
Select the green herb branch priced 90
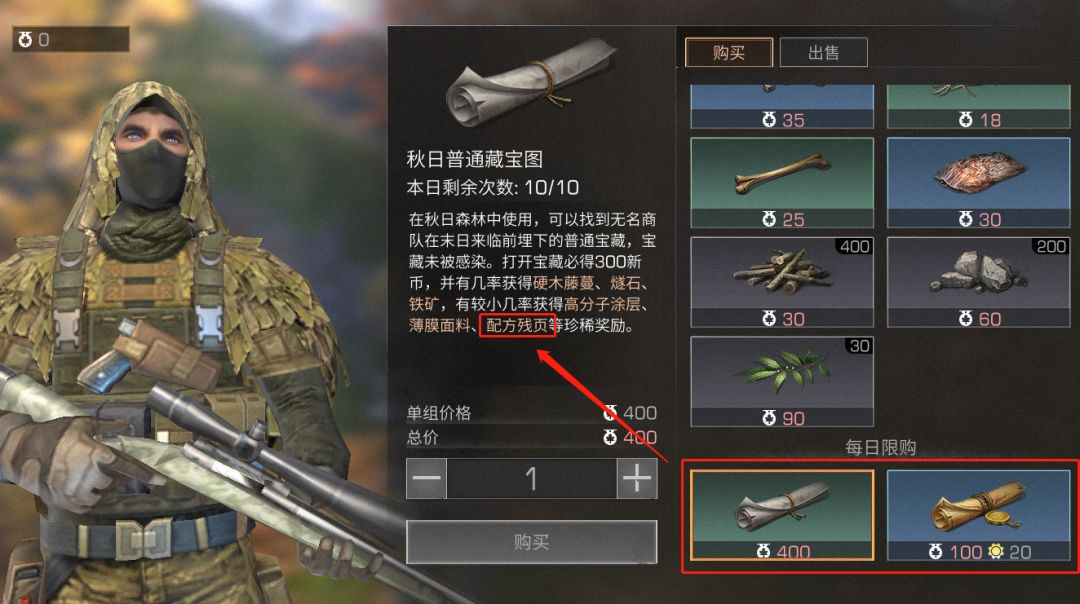click(782, 382)
